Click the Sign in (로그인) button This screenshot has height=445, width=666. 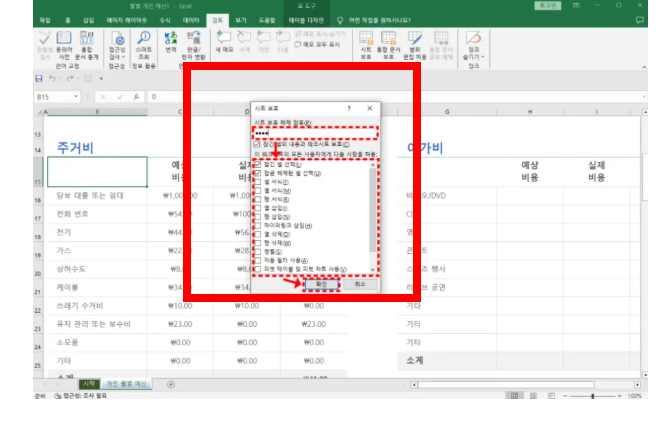tap(548, 6)
